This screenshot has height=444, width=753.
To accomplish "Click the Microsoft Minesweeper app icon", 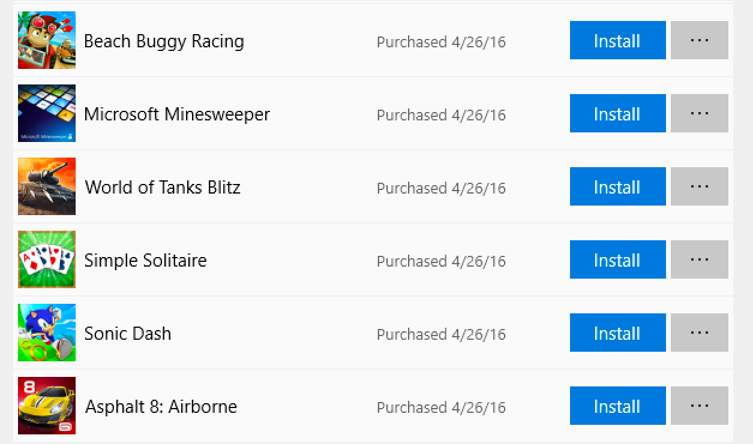I will click(46, 113).
